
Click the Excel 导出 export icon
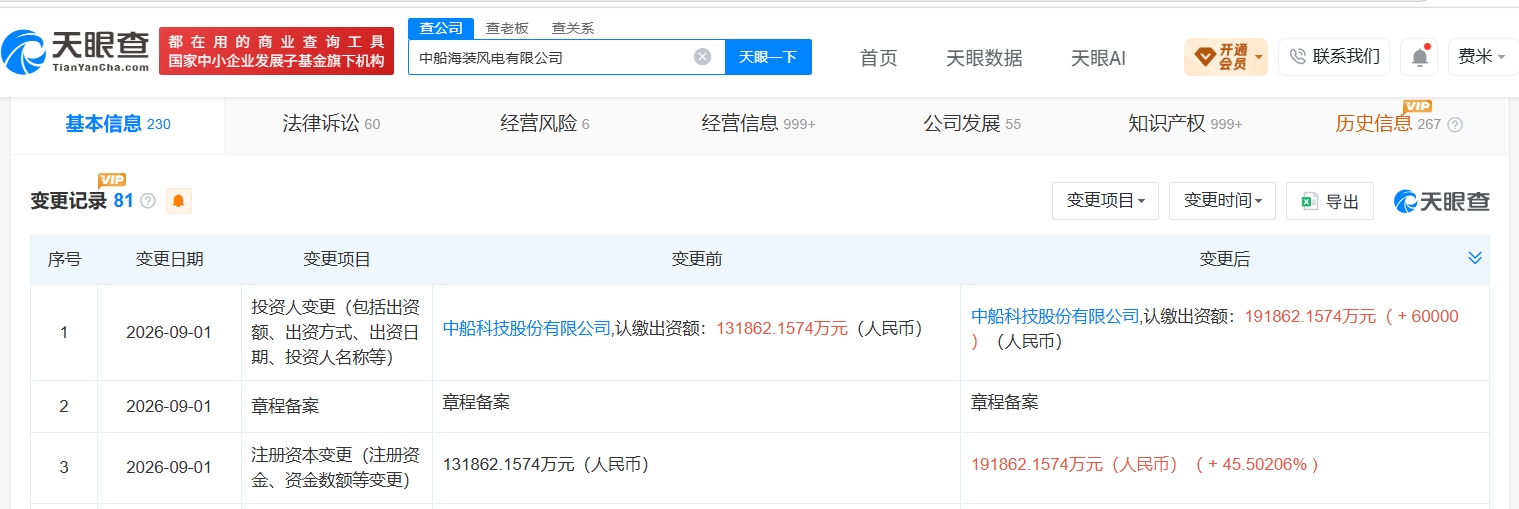(1309, 201)
